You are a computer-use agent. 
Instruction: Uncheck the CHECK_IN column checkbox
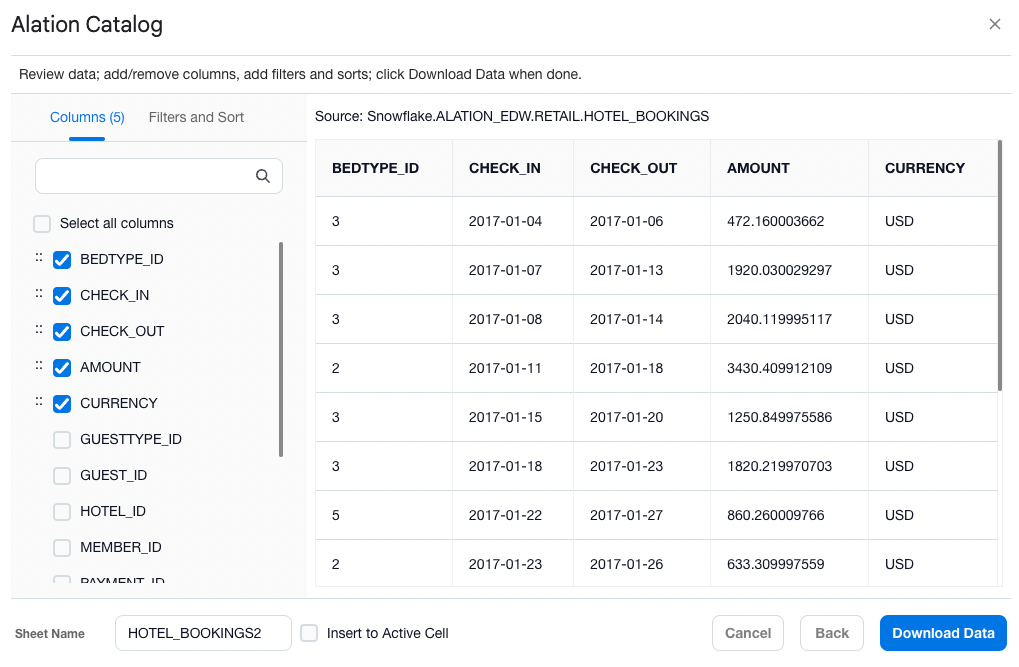tap(62, 296)
